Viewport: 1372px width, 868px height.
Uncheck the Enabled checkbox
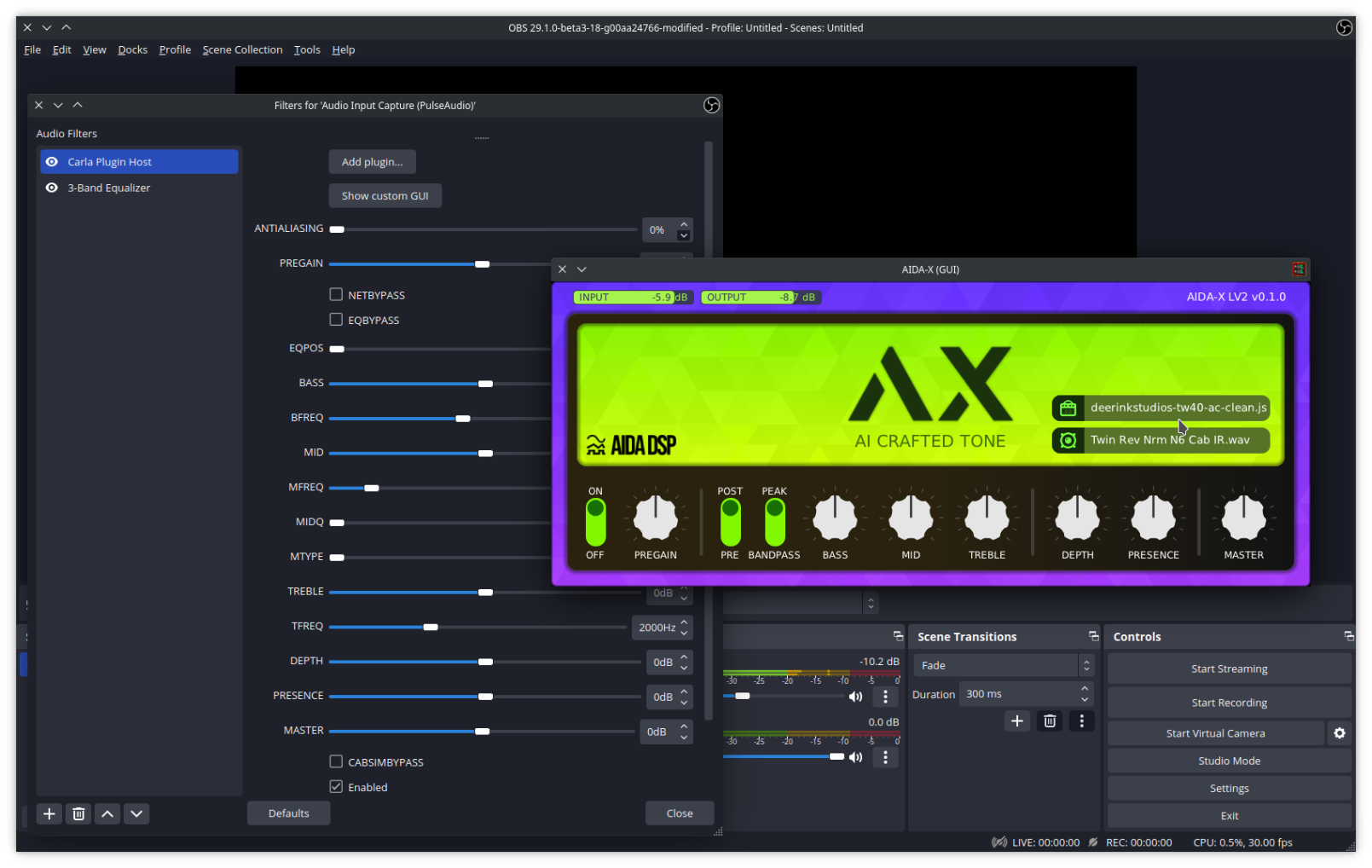click(336, 788)
